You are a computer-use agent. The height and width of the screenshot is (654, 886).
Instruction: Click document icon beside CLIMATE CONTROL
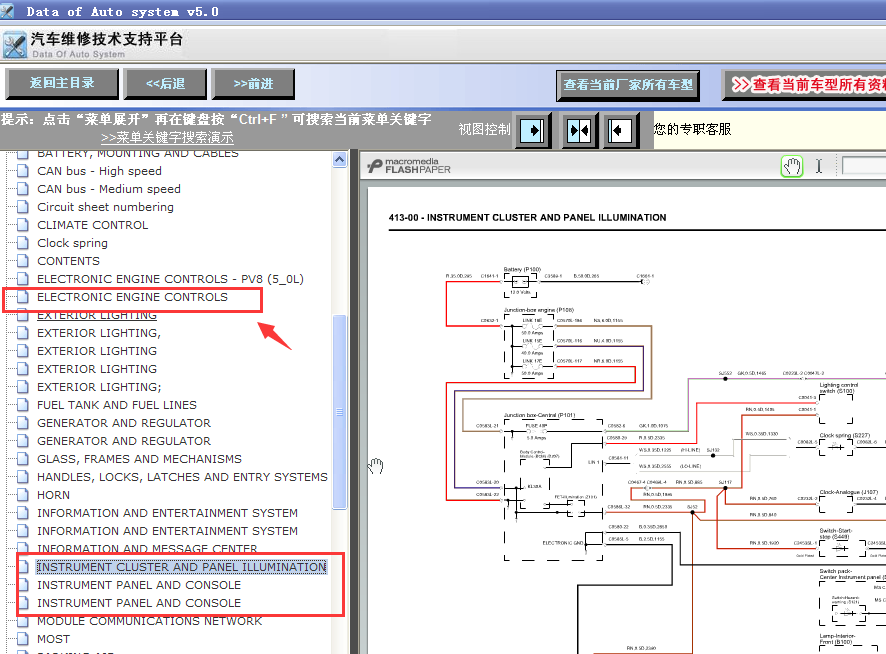pyautogui.click(x=23, y=226)
